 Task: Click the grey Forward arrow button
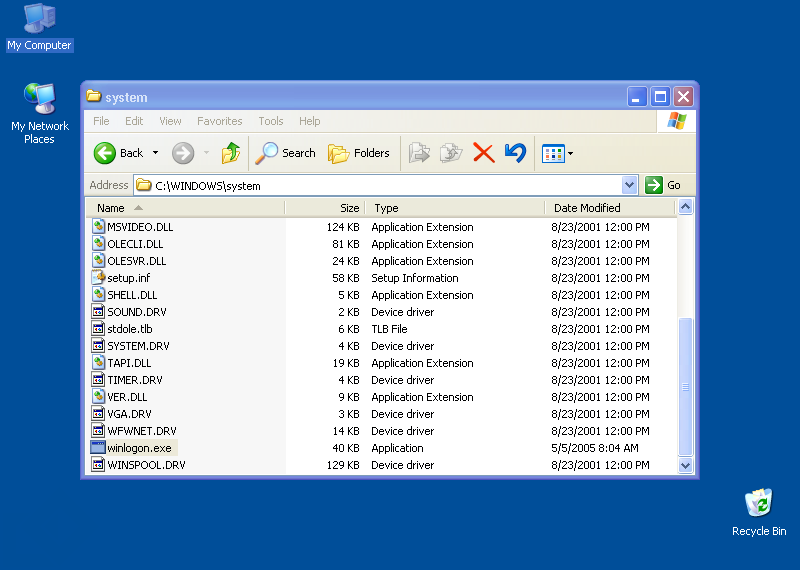pyautogui.click(x=183, y=153)
